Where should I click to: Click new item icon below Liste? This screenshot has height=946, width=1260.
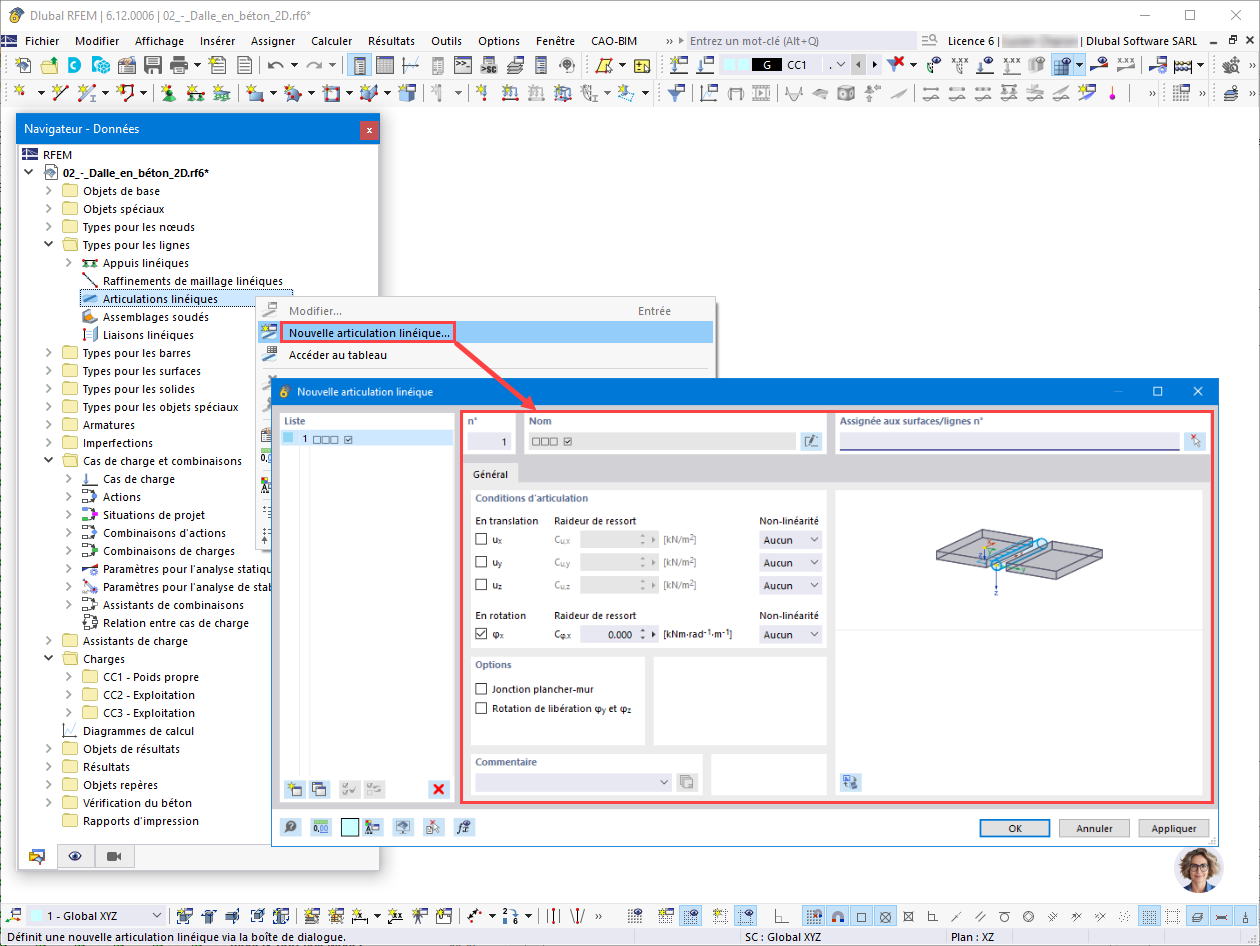click(294, 789)
